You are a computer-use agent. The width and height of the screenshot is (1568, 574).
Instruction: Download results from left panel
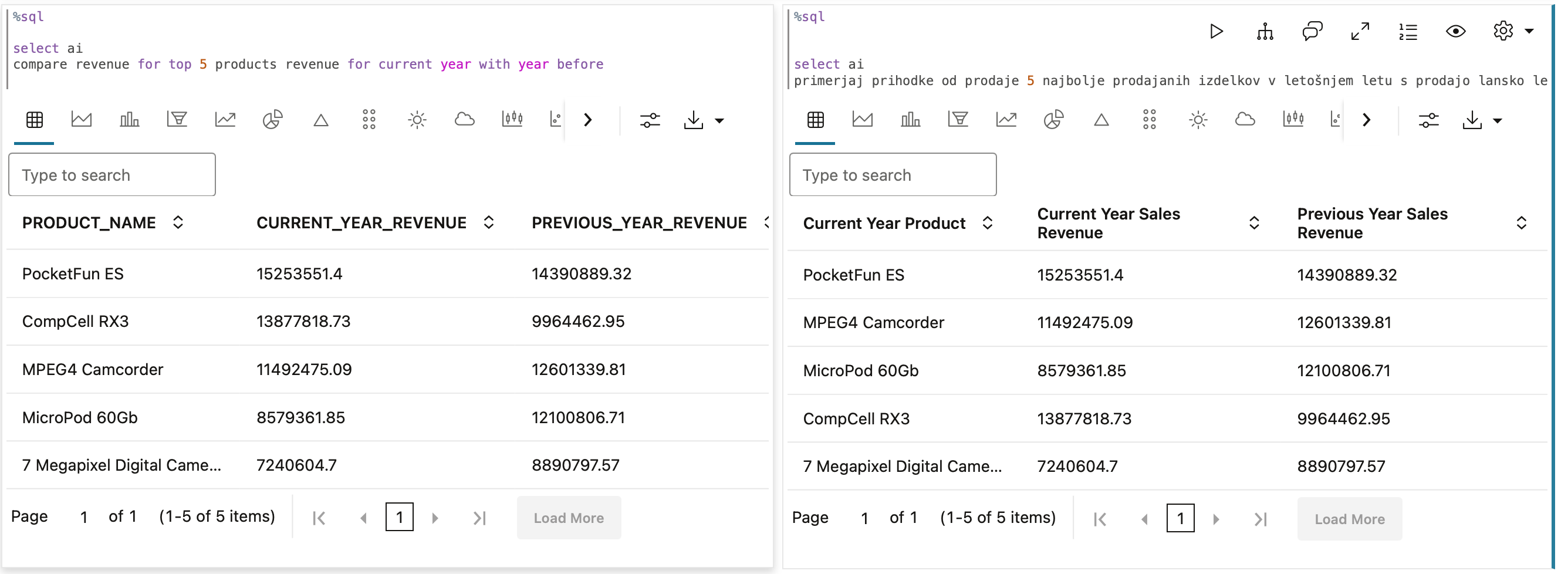(x=693, y=120)
